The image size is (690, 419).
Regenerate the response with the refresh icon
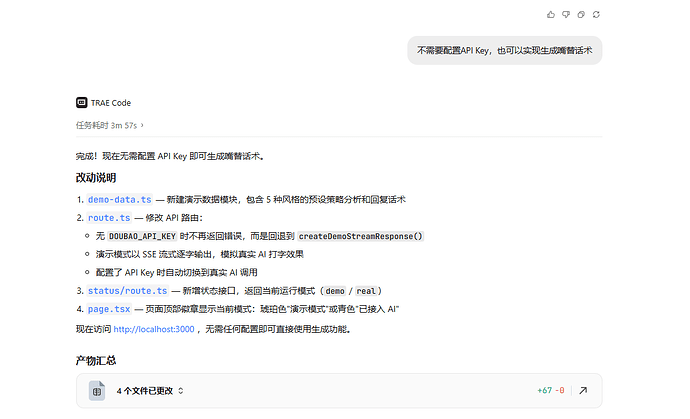[596, 15]
